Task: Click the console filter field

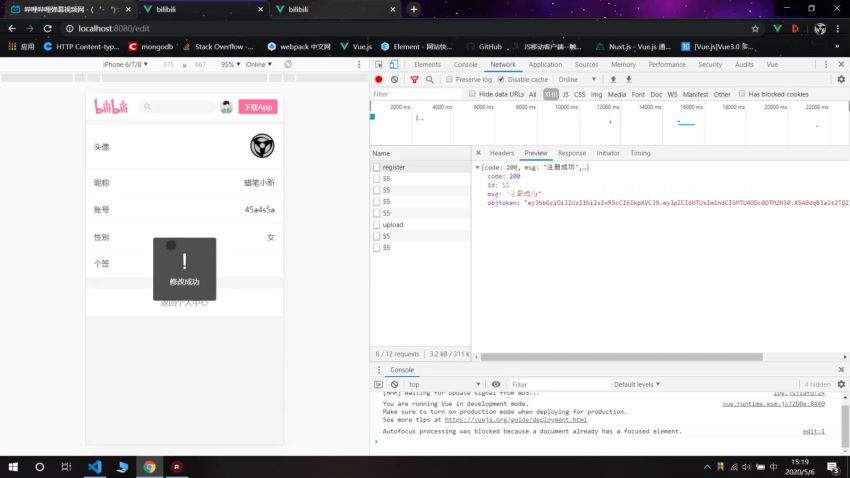Action: (559, 384)
